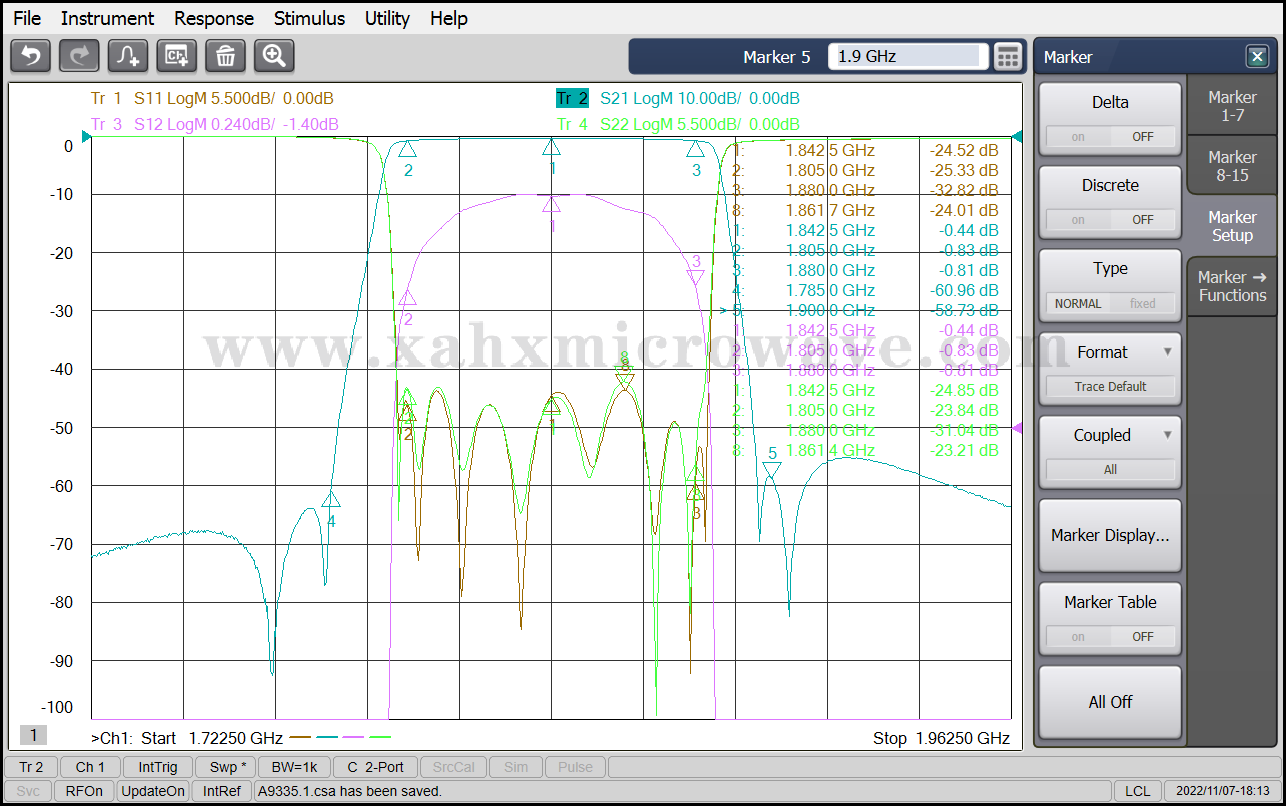Screen dimensions: 1286x806
Task: Add a new trace via toolbar icon
Action: coord(128,56)
